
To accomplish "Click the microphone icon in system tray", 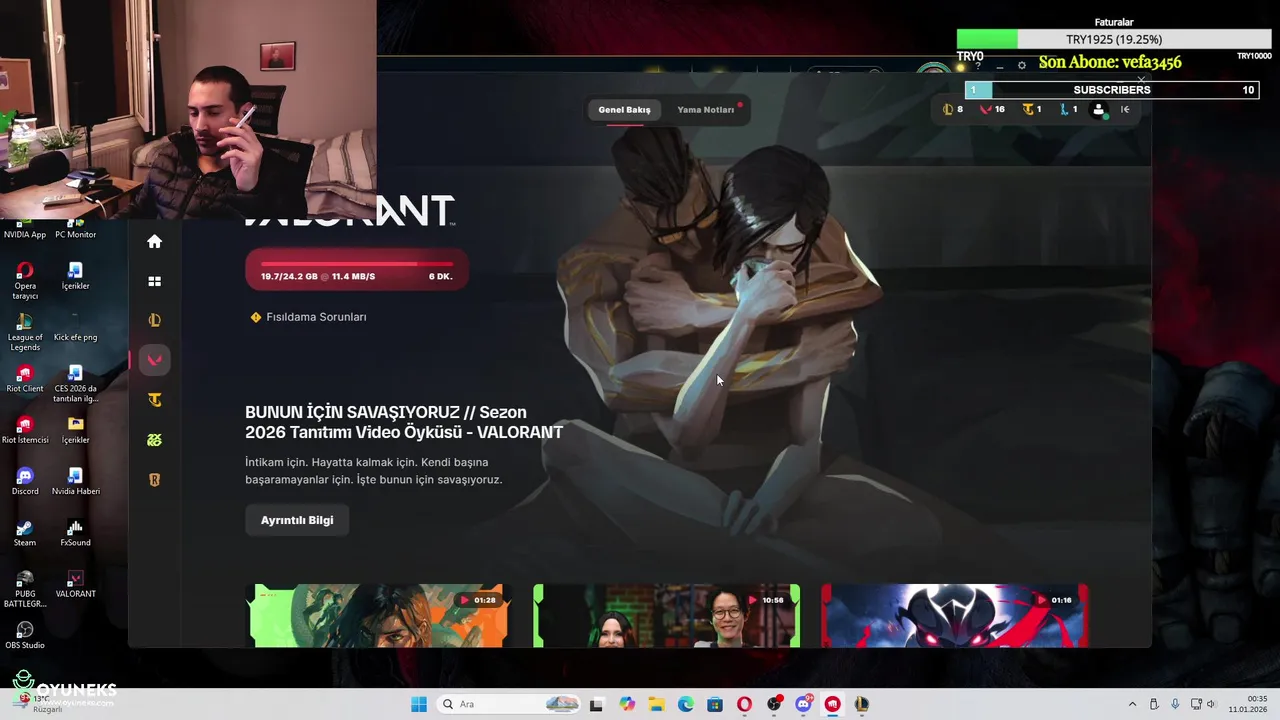I will point(1175,704).
